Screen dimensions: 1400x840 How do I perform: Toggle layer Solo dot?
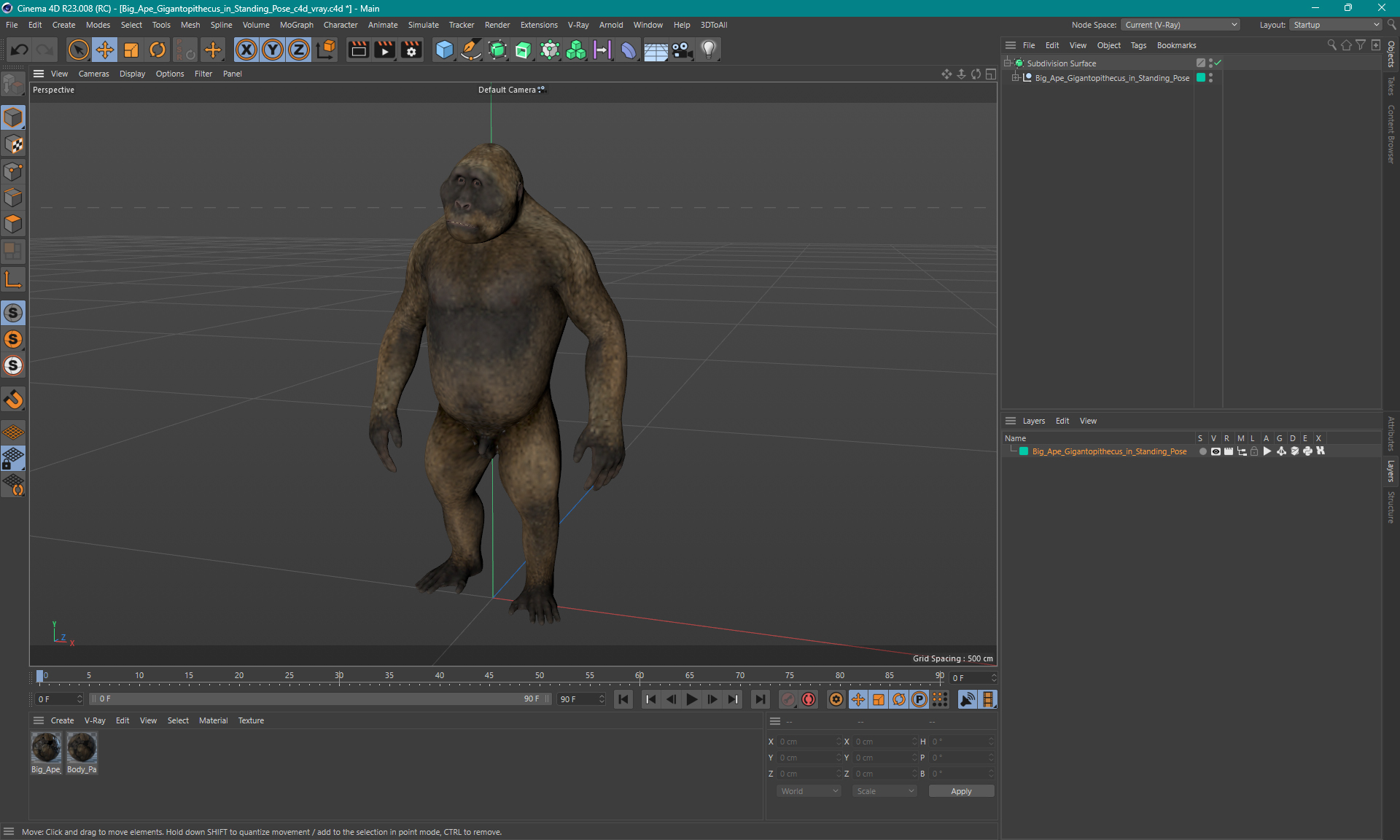click(x=1202, y=451)
